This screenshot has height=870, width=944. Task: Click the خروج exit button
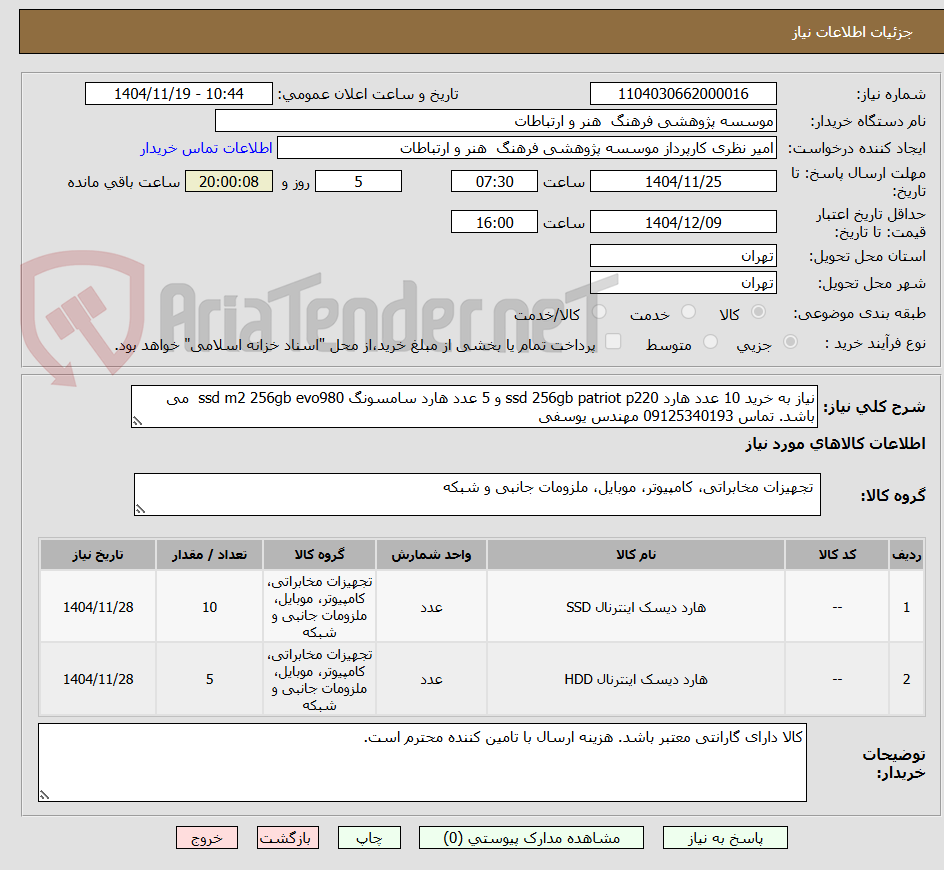(206, 837)
